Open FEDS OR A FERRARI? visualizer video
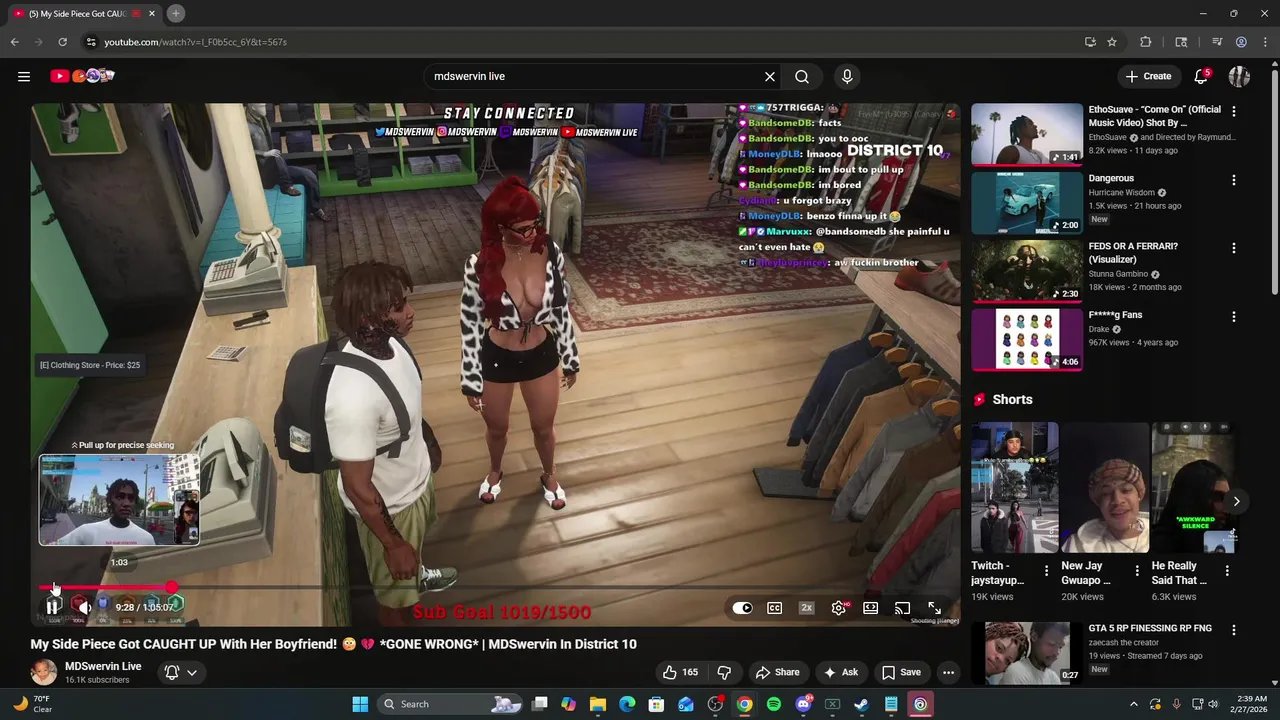The width and height of the screenshot is (1280, 720). pos(1027,270)
